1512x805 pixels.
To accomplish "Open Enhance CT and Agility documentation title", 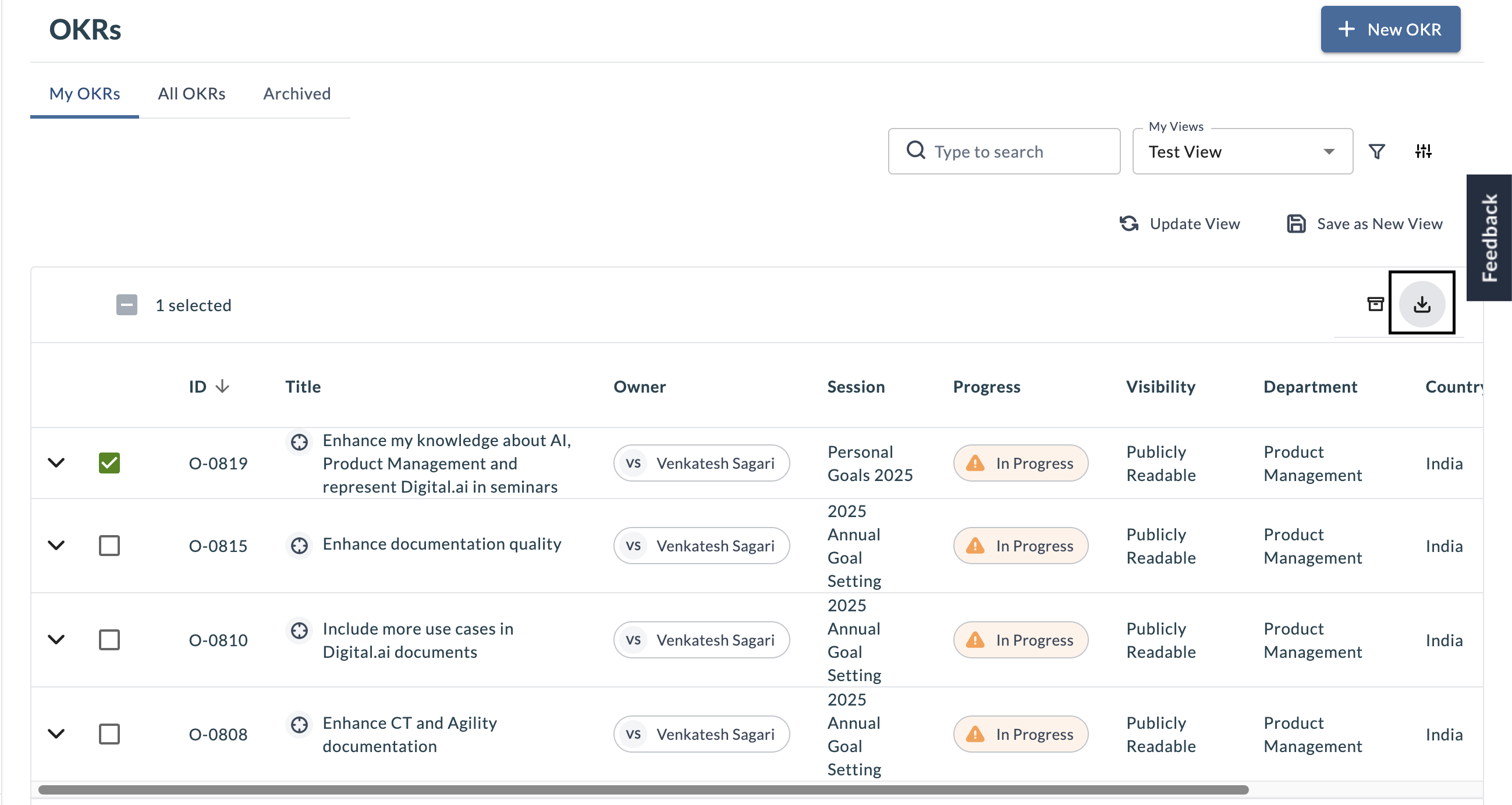I will (410, 735).
